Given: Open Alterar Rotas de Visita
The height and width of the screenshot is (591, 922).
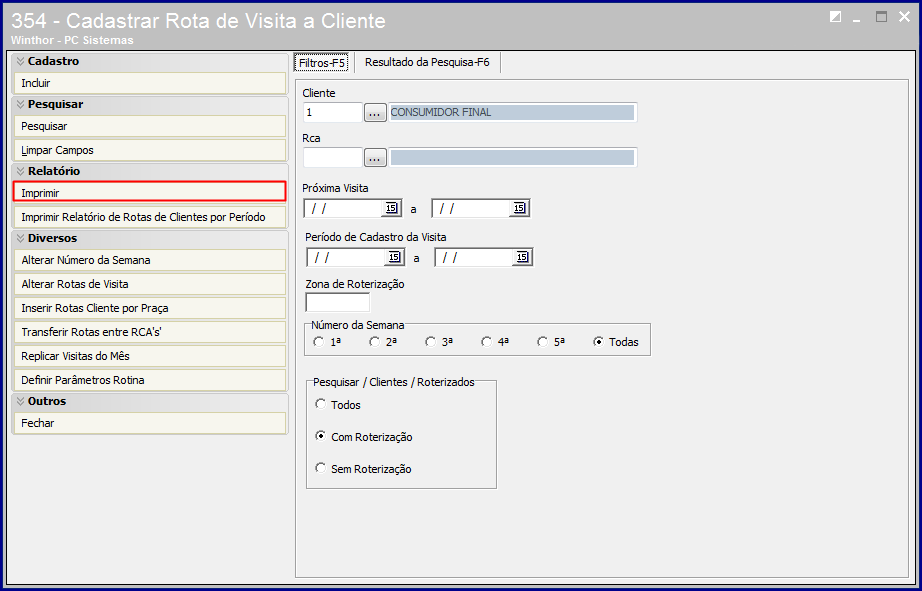Looking at the screenshot, I should coord(149,284).
